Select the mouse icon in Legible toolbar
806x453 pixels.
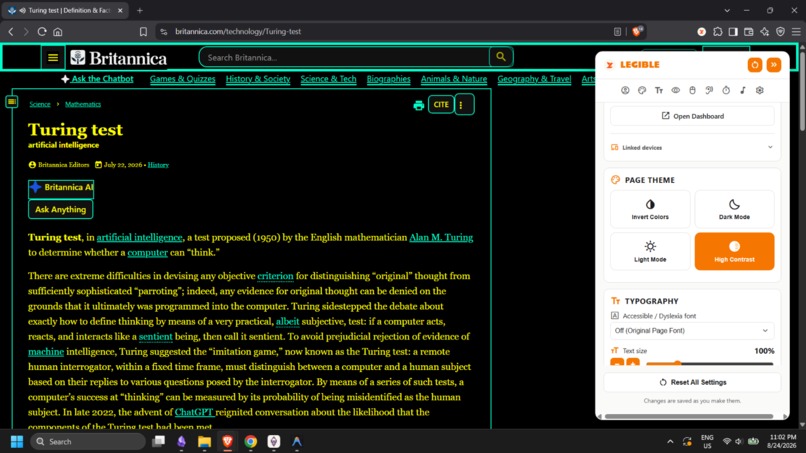[x=692, y=90]
